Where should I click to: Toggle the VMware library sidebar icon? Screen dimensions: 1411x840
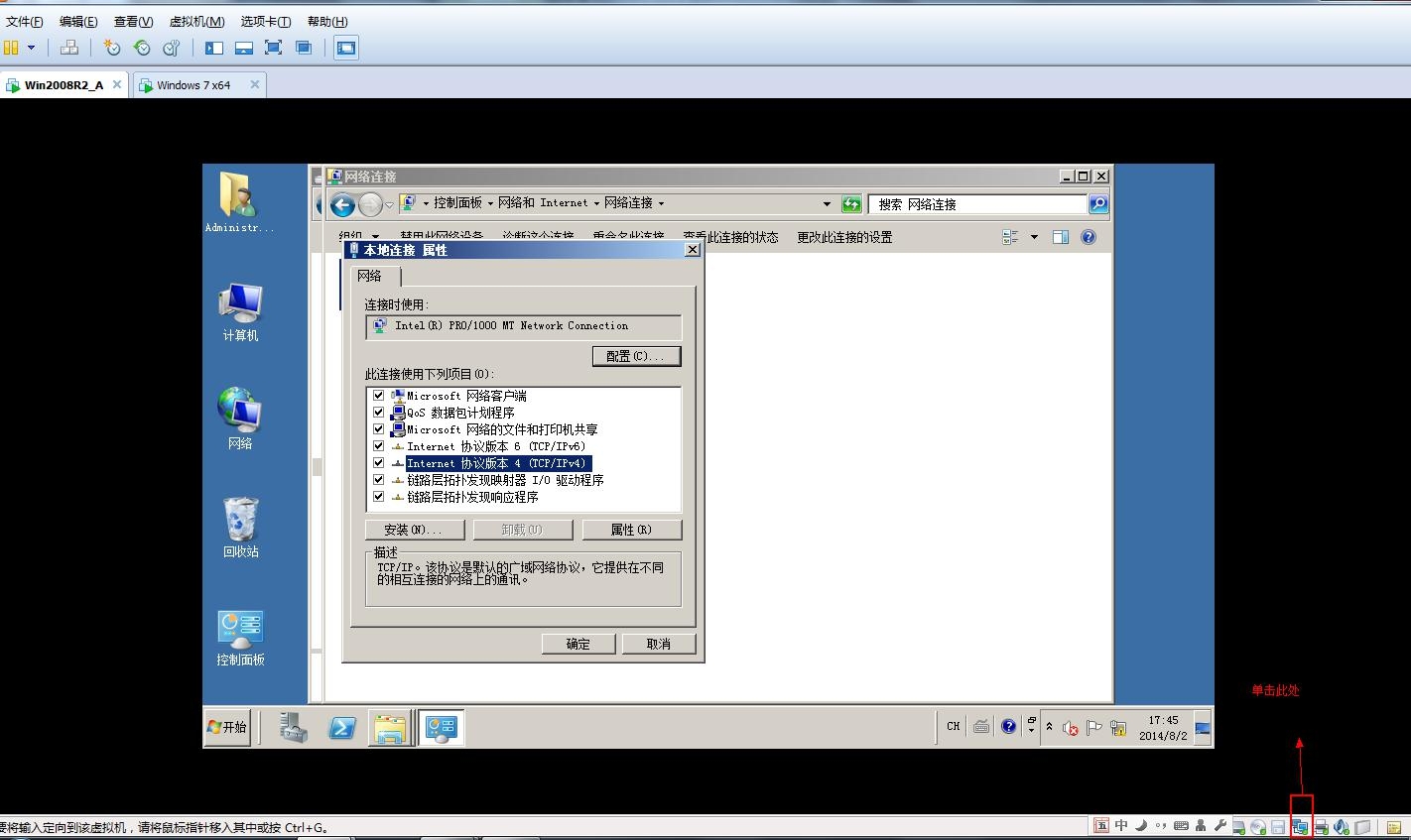pos(214,48)
